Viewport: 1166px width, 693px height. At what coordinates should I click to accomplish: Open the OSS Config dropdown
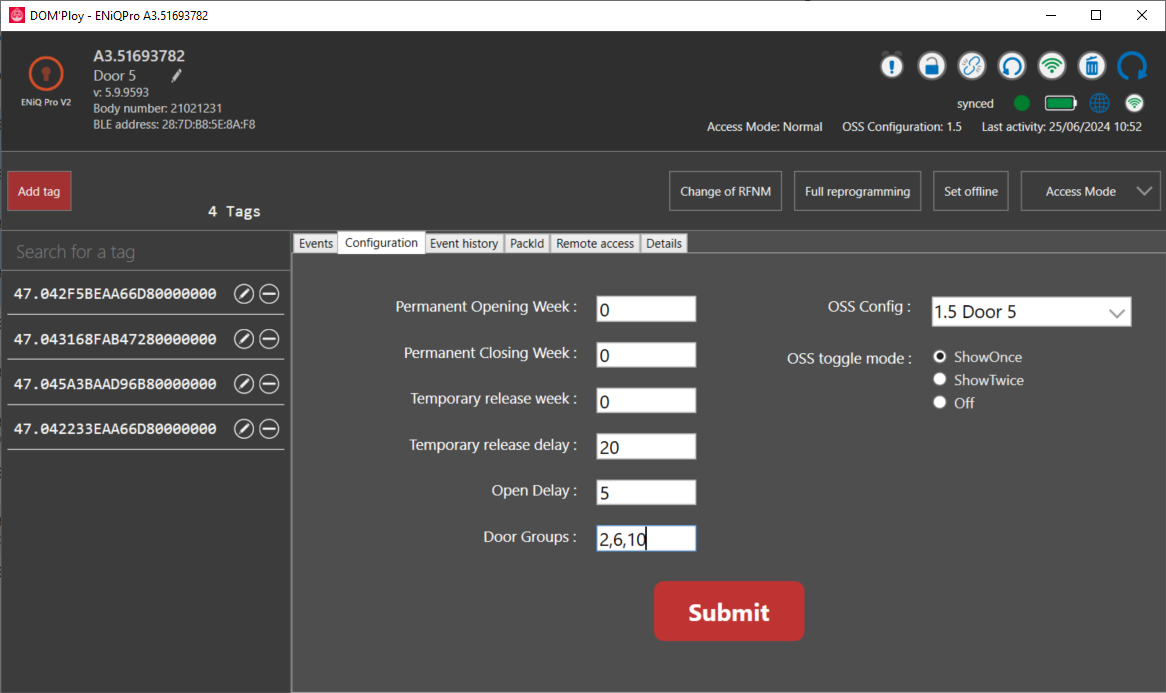pos(1031,312)
